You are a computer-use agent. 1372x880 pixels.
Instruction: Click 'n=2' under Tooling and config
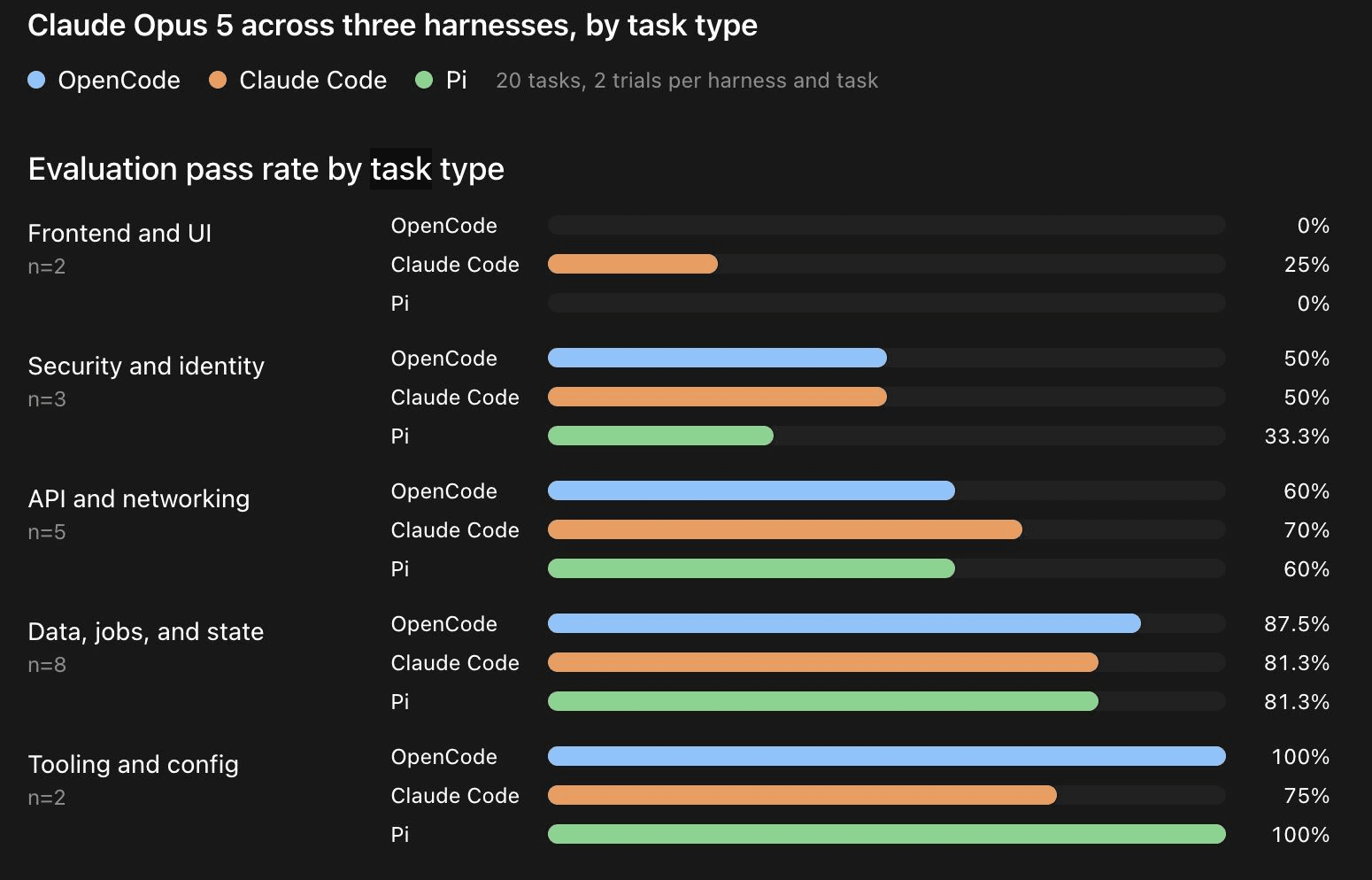coord(47,798)
